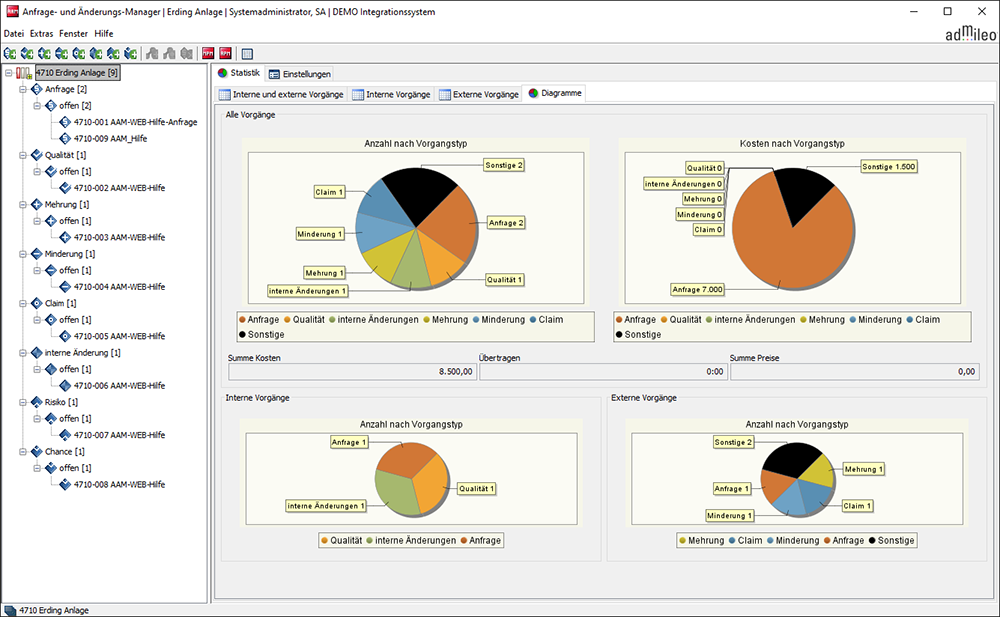Collapse the Claim [1] tree branch
1000x617 pixels.
pyautogui.click(x=23, y=303)
